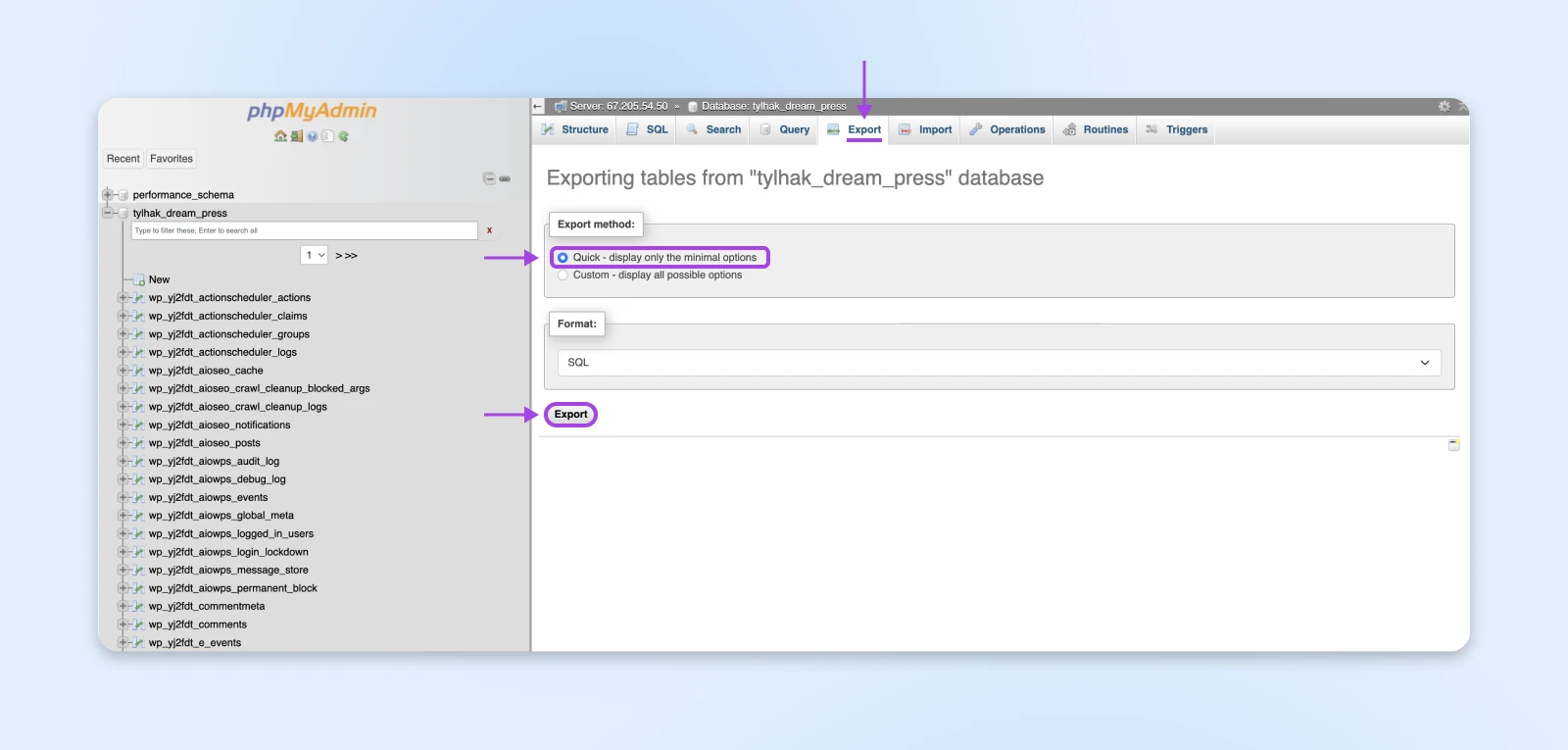
Task: Click table icon of wp_yj2fdt_comments
Action: [139, 625]
